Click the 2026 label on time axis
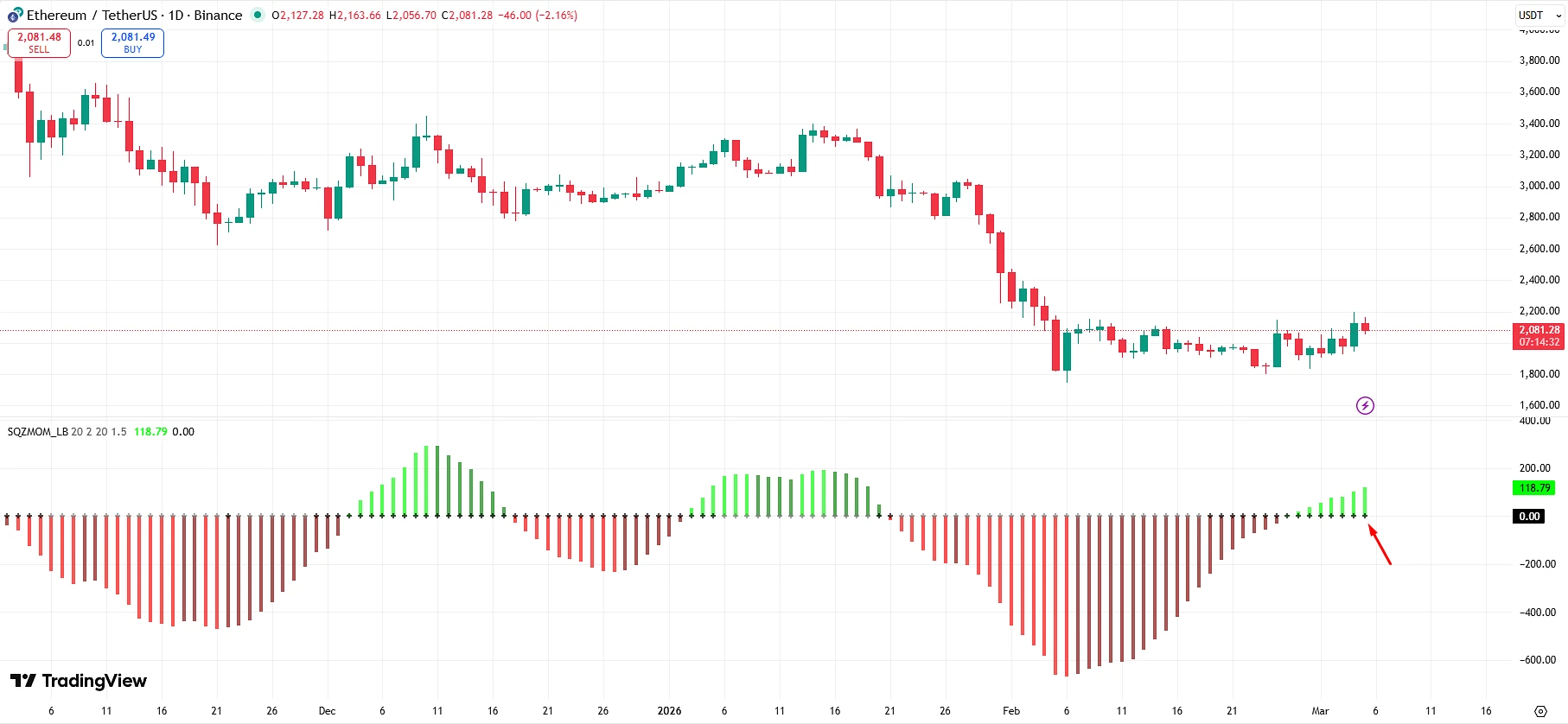This screenshot has height=724, width=1568. 669,711
